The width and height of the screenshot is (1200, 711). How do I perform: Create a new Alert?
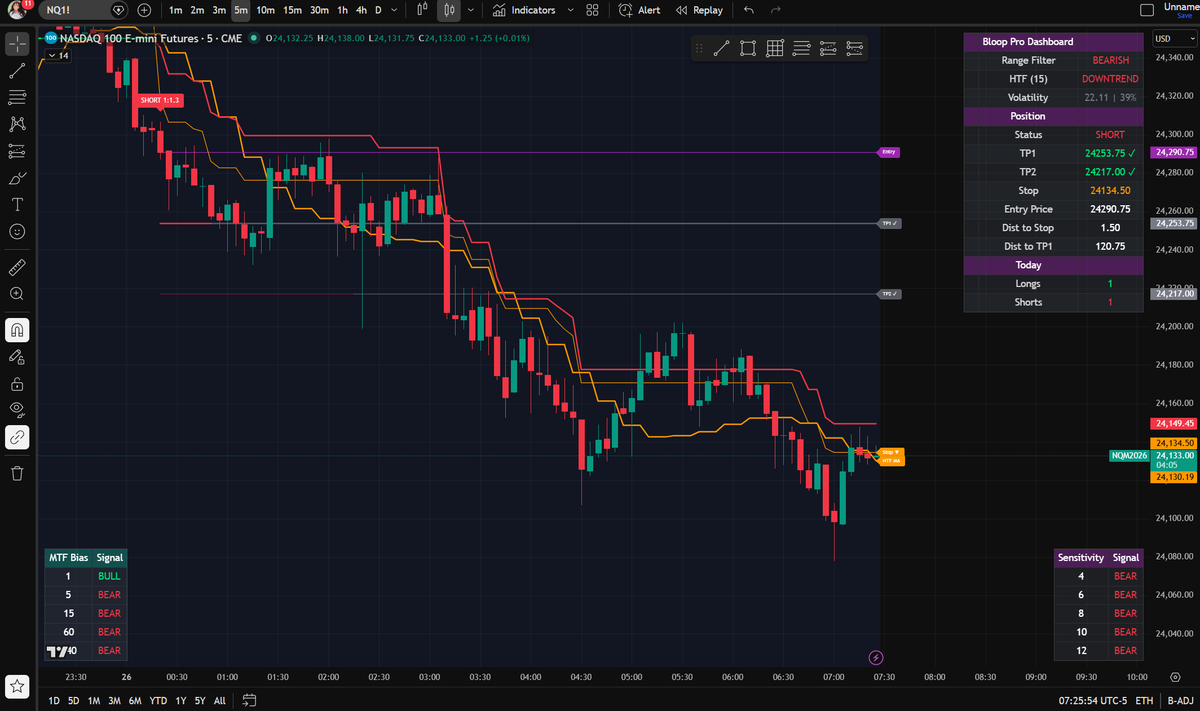(x=639, y=10)
